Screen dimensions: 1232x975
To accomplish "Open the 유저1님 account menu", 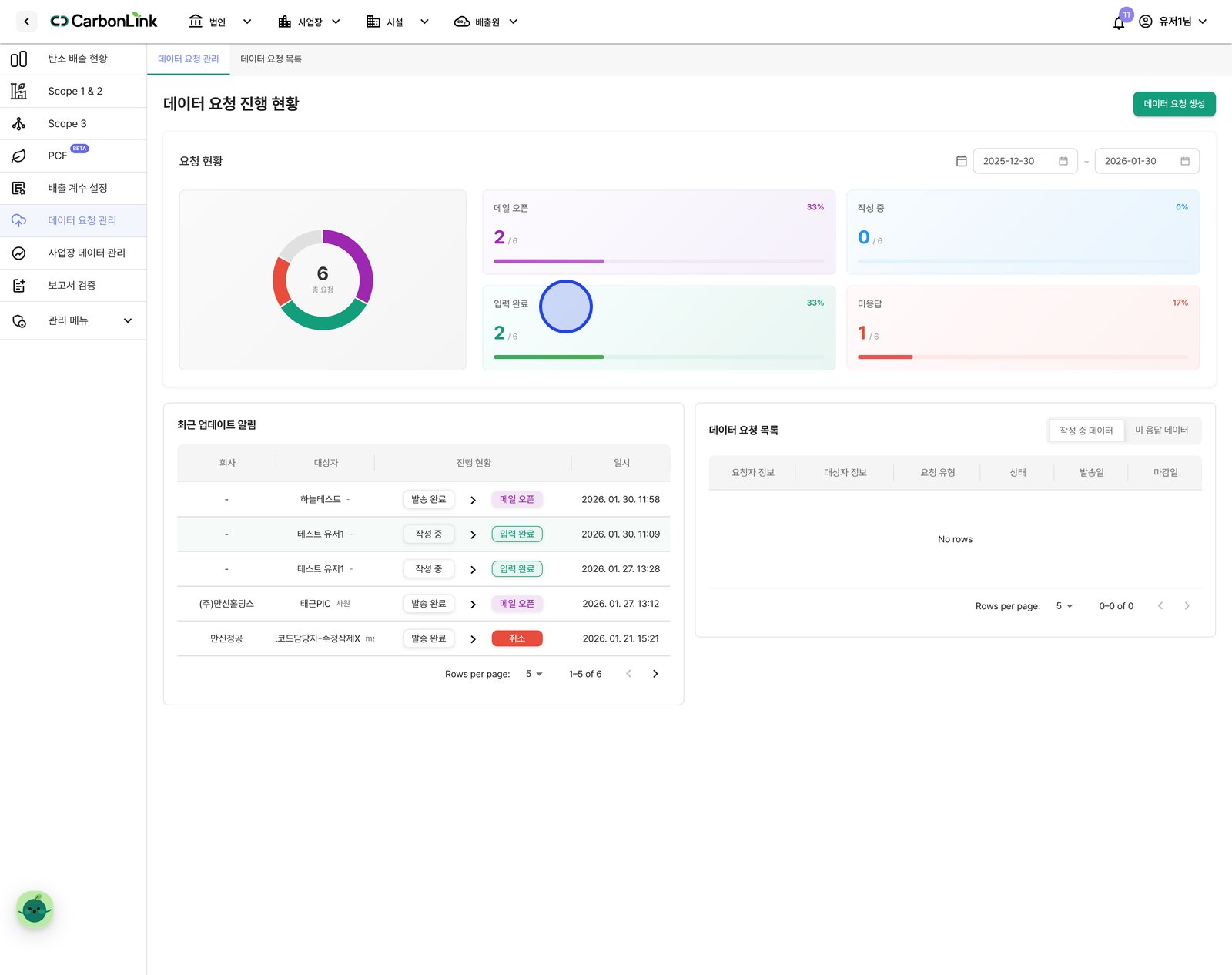I will 1173,22.
